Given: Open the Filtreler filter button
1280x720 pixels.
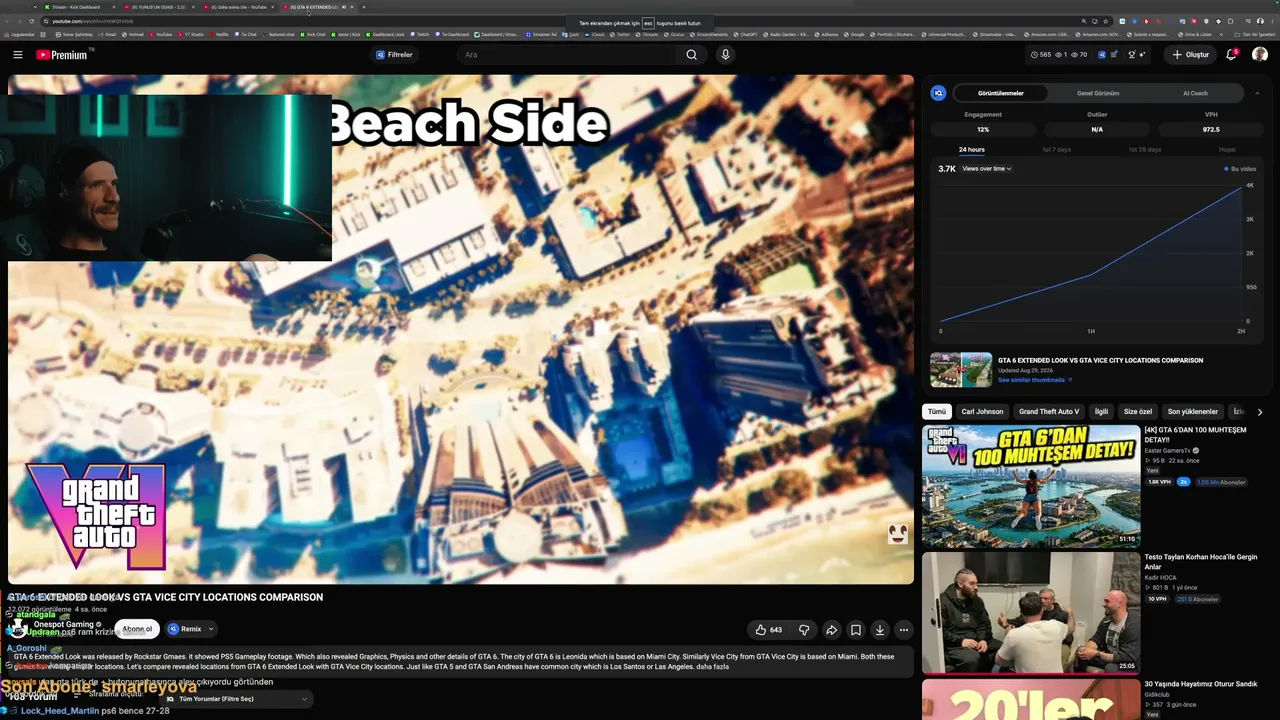Looking at the screenshot, I should click(394, 55).
